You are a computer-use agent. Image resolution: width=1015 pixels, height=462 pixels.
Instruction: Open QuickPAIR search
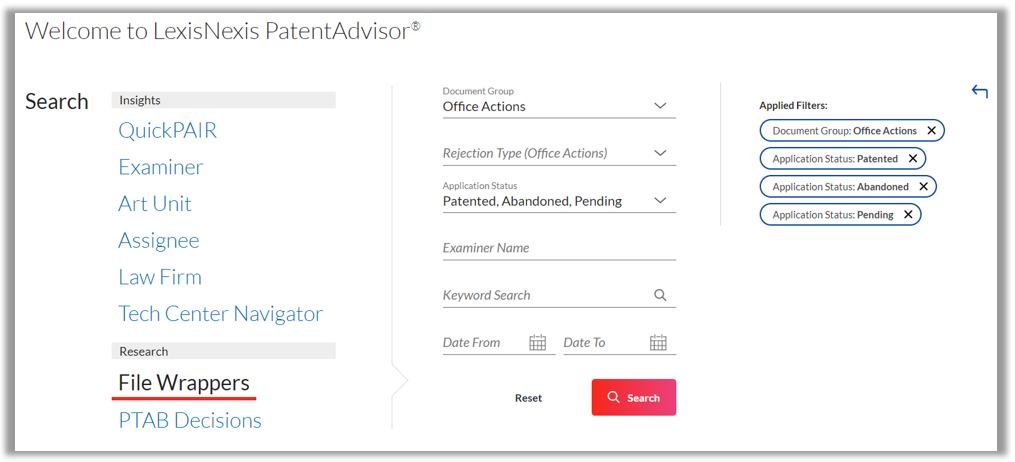[x=168, y=131]
